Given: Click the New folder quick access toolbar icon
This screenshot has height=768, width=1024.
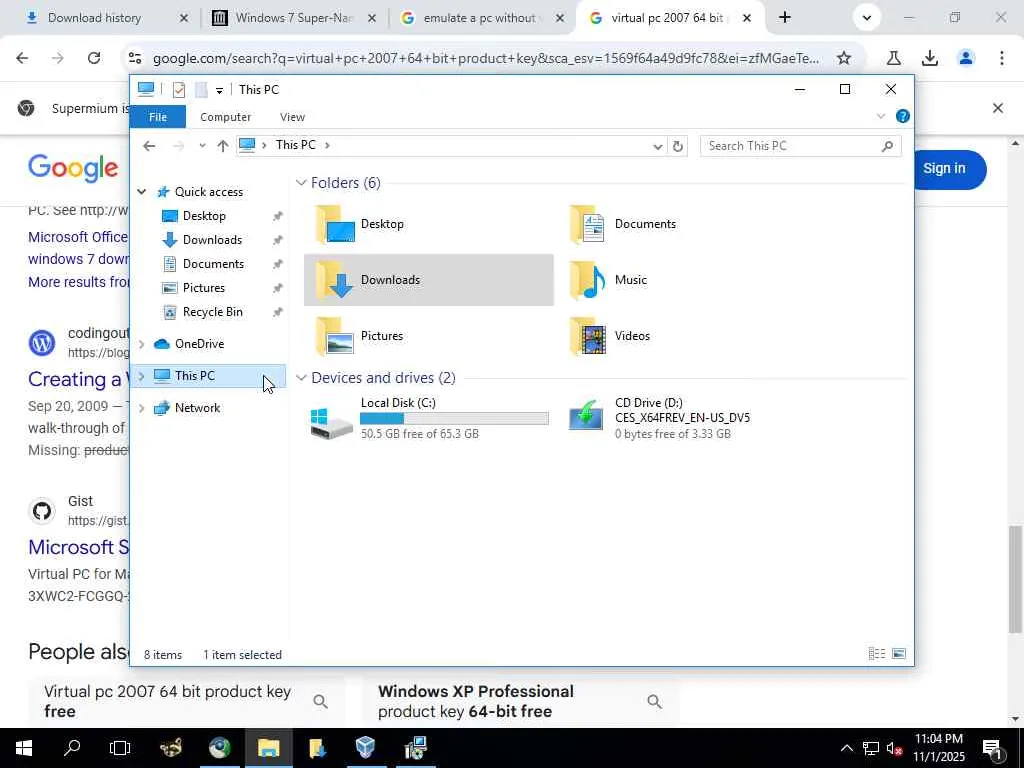Looking at the screenshot, I should (201, 89).
